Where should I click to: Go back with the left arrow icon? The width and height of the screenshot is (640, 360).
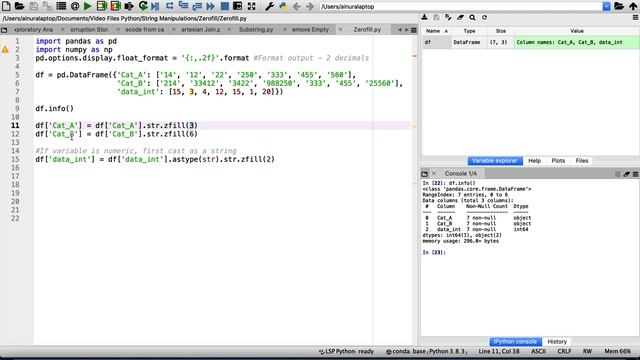click(297, 6)
